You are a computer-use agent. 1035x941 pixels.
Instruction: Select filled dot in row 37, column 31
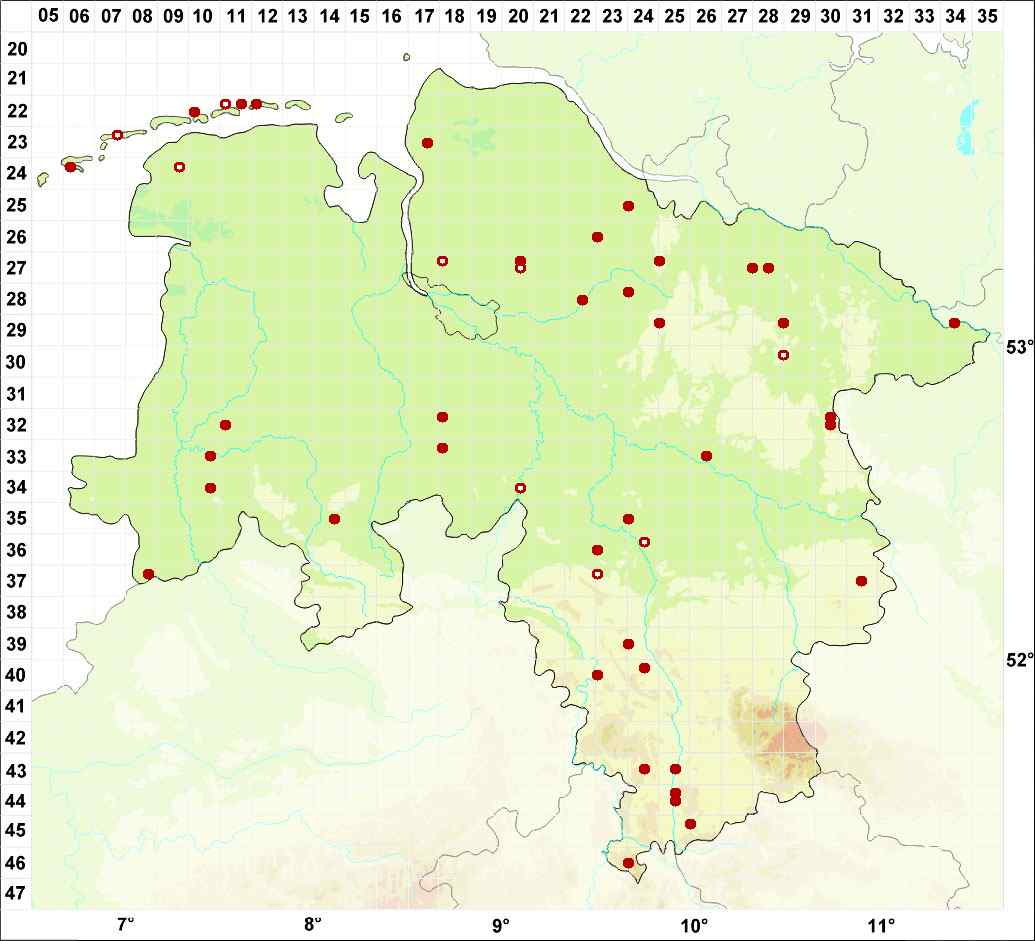click(861, 581)
